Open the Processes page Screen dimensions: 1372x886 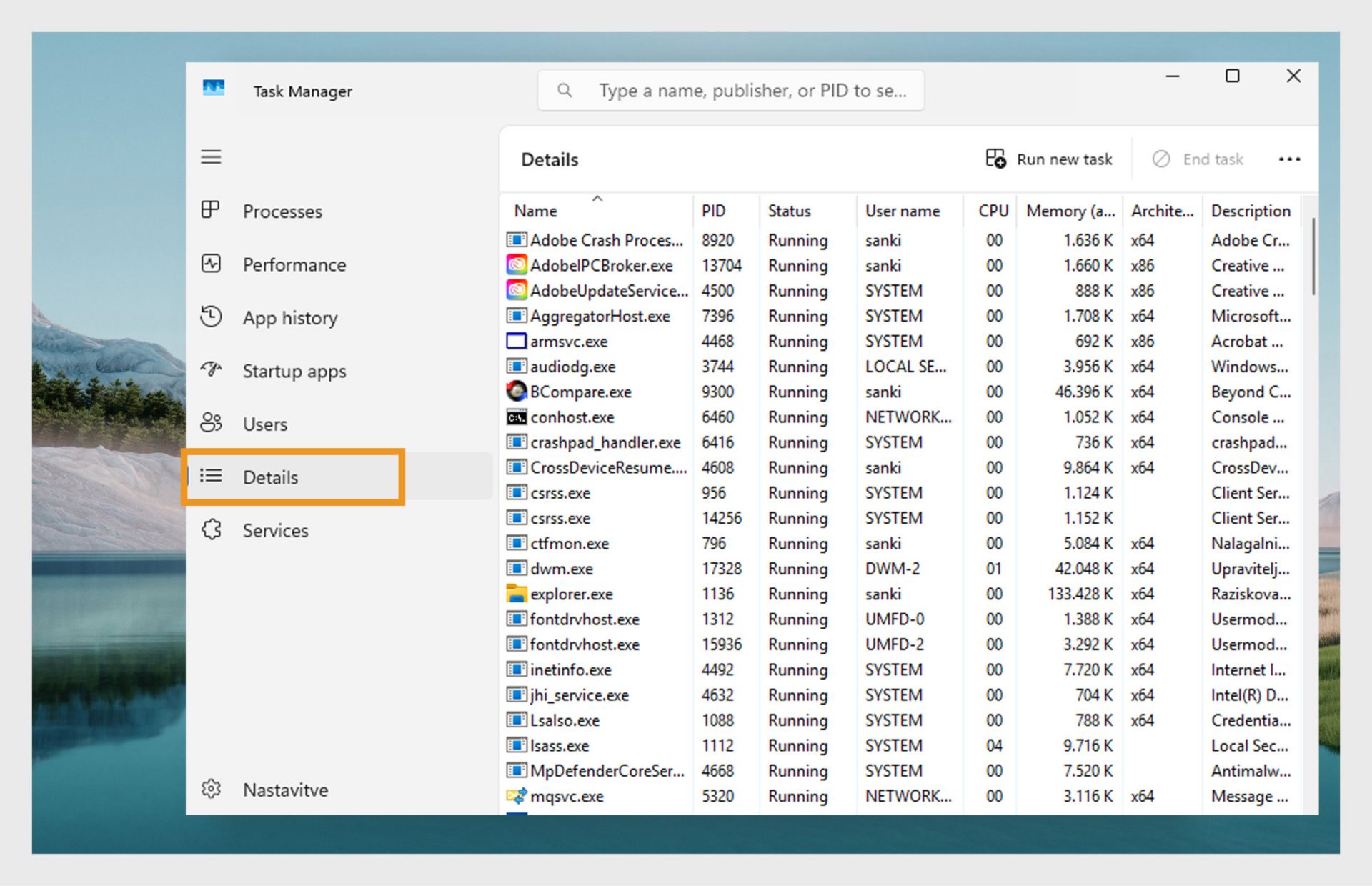coord(282,211)
